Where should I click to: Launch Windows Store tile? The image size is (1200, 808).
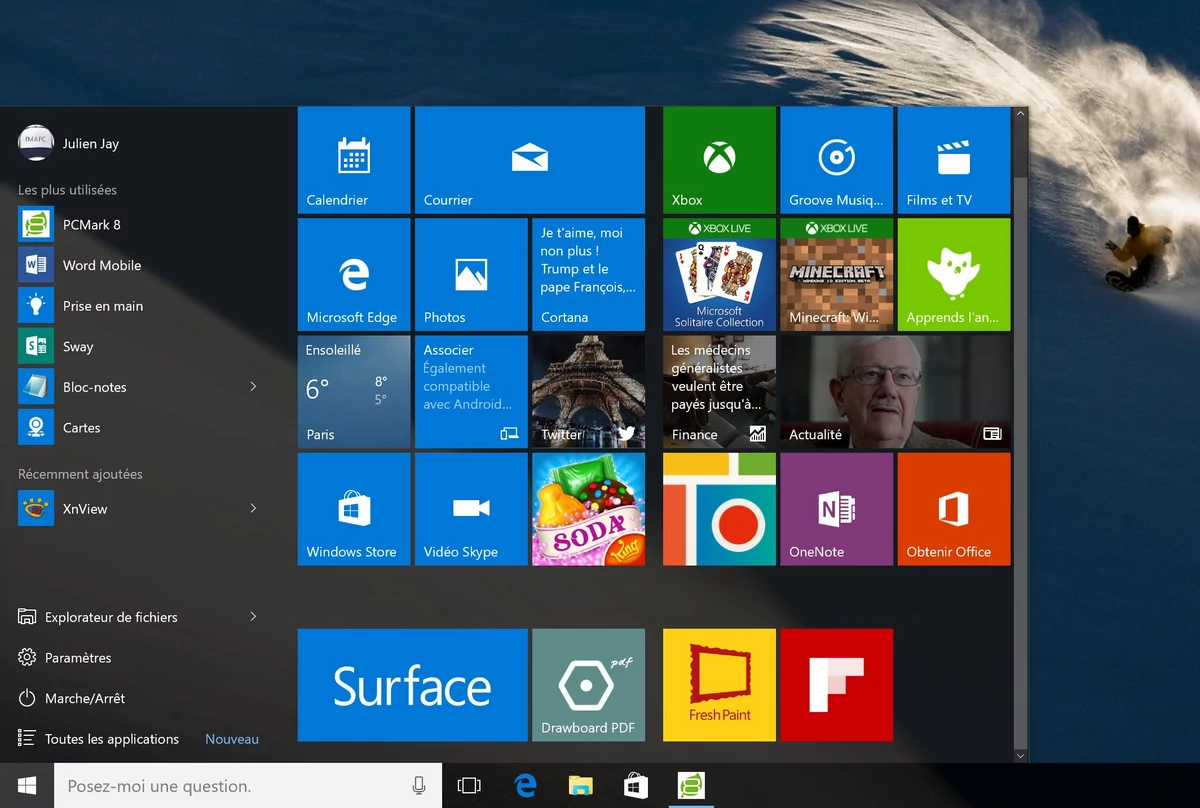354,509
